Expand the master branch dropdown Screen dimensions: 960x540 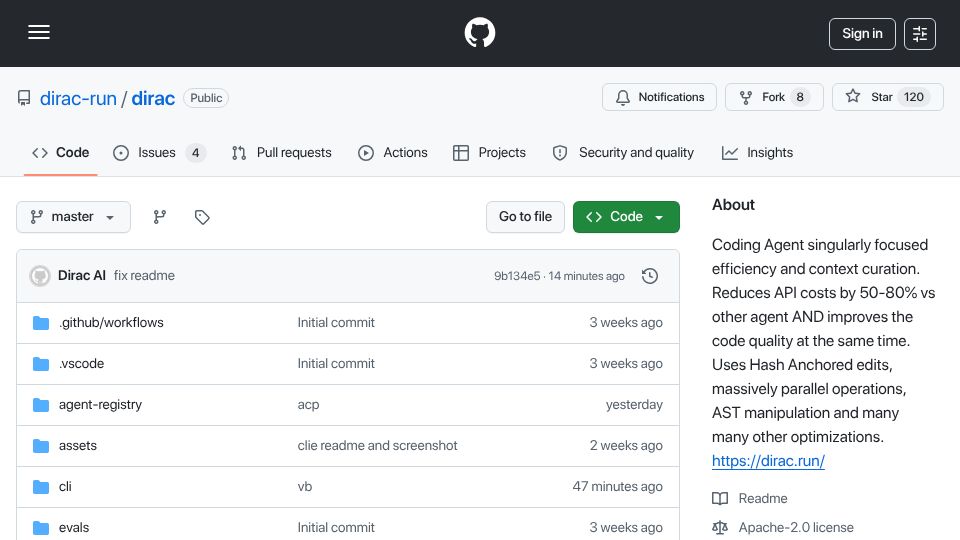click(x=73, y=217)
